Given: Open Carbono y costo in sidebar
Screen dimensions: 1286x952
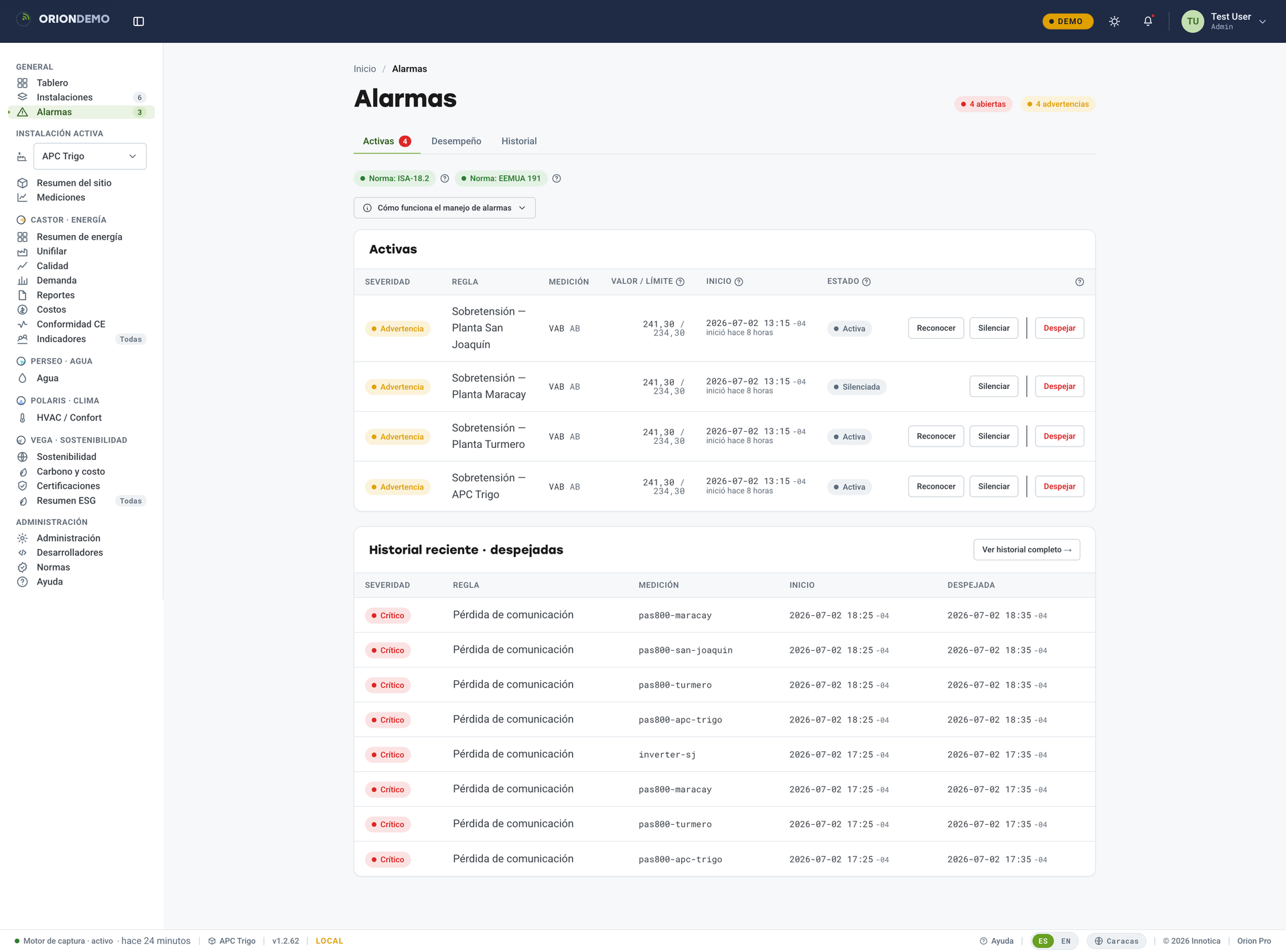Looking at the screenshot, I should (71, 471).
